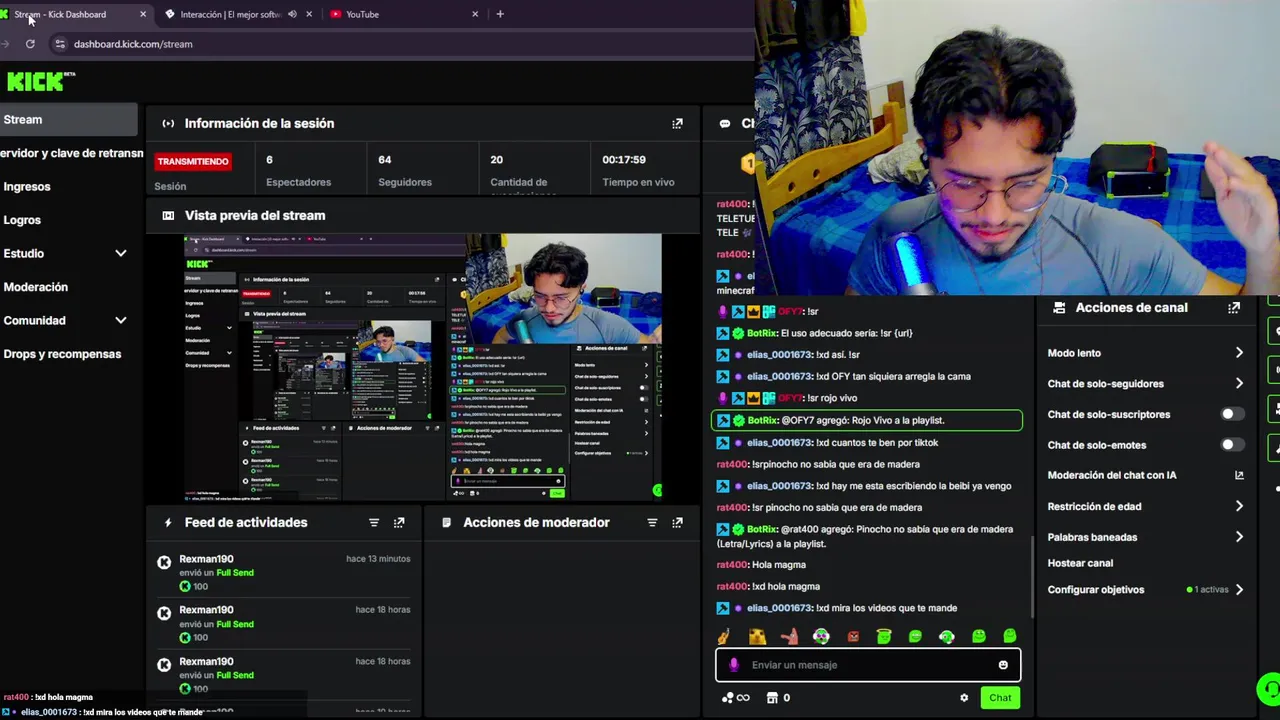
Task: Toggle Chat de solo-suscriptores switch
Action: [x=1233, y=414]
